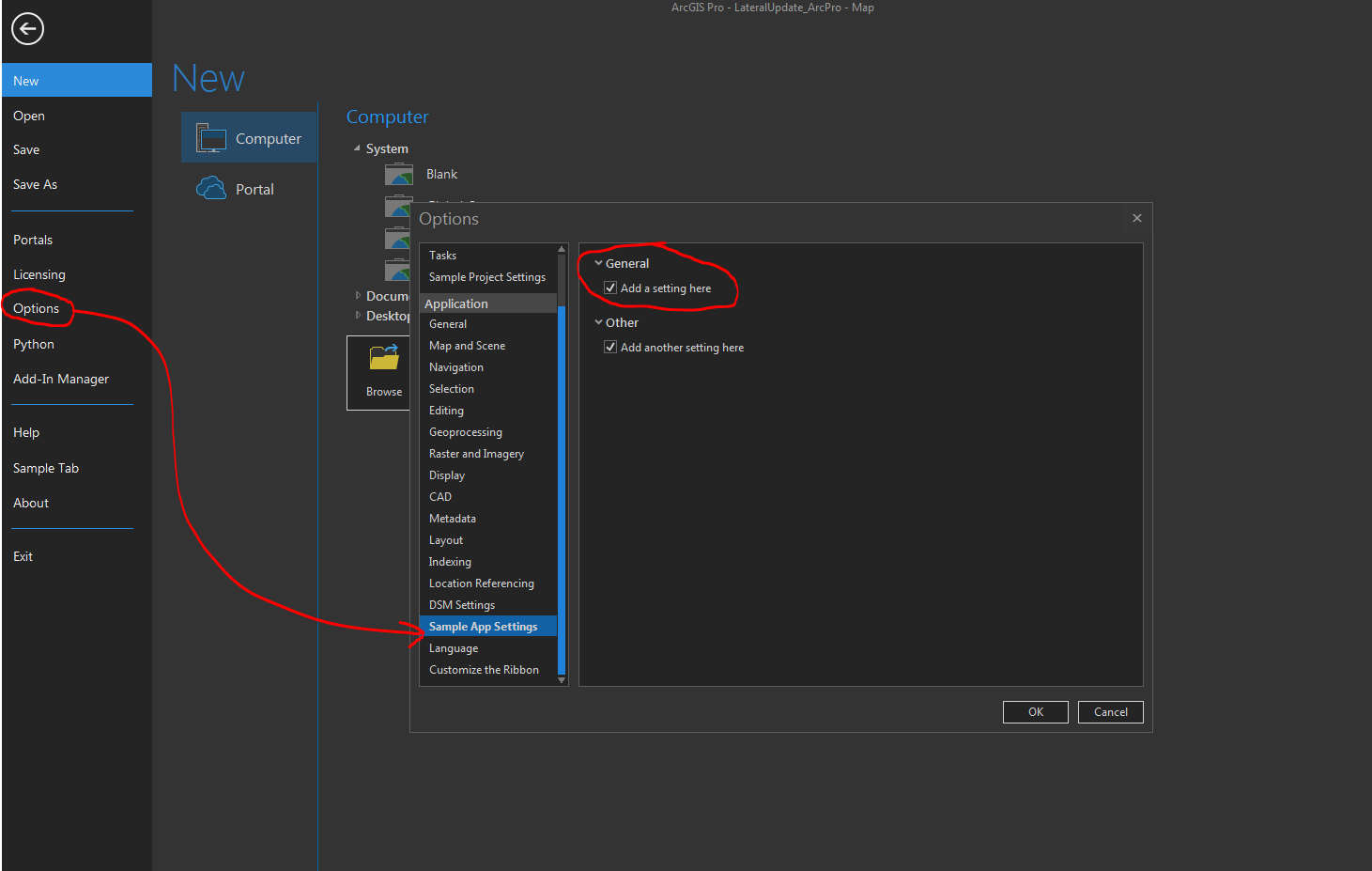The height and width of the screenshot is (871, 1372).
Task: Select Sample Project Settings option
Action: (x=488, y=277)
